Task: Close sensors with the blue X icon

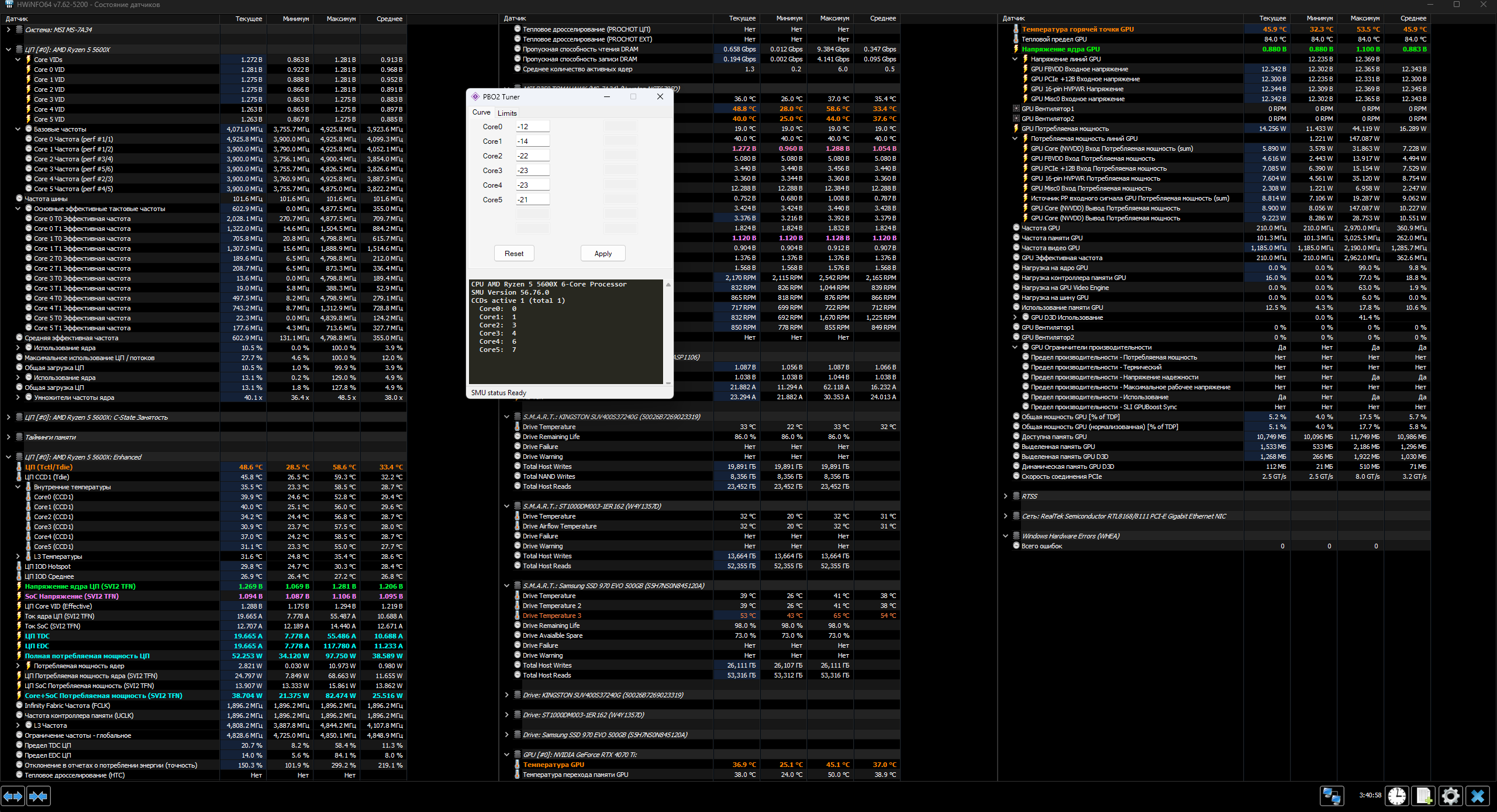Action: pos(1478,796)
